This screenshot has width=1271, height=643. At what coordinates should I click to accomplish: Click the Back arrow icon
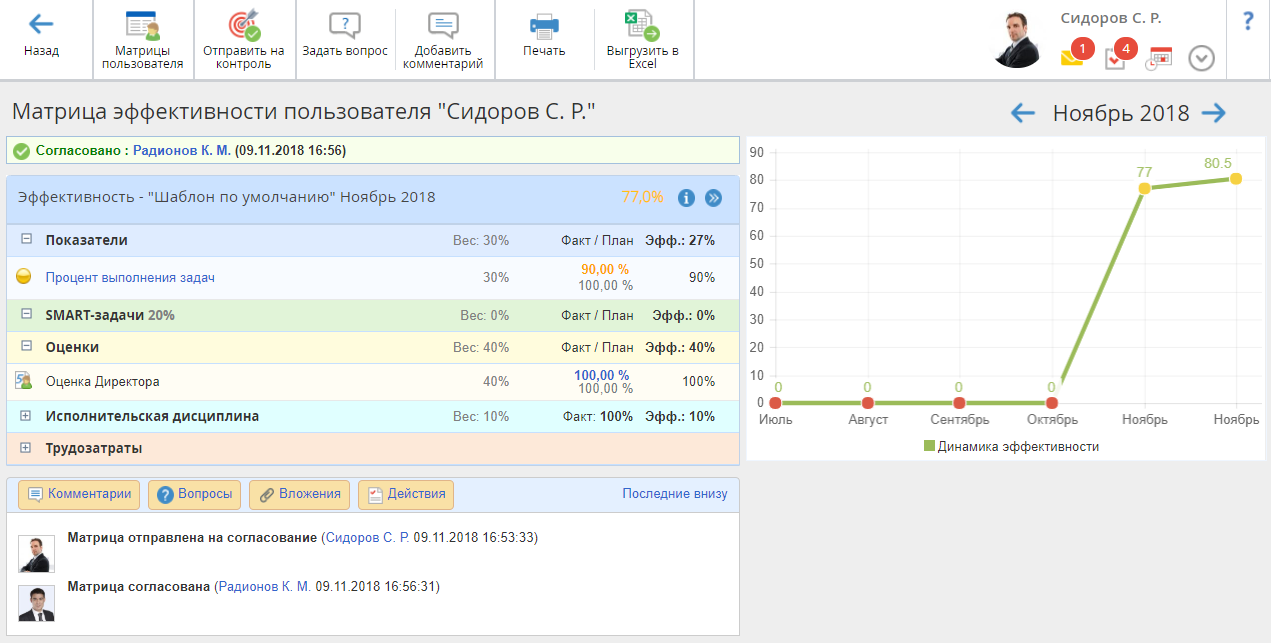point(41,25)
